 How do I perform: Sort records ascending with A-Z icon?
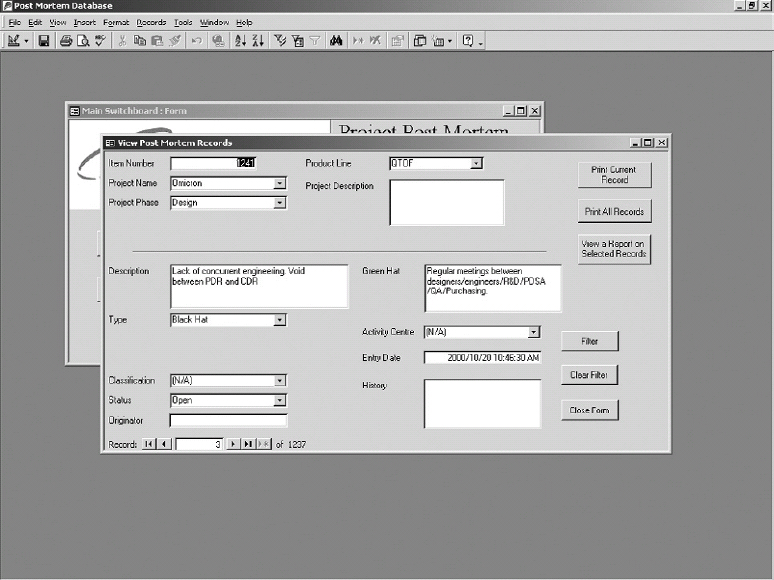[240, 41]
